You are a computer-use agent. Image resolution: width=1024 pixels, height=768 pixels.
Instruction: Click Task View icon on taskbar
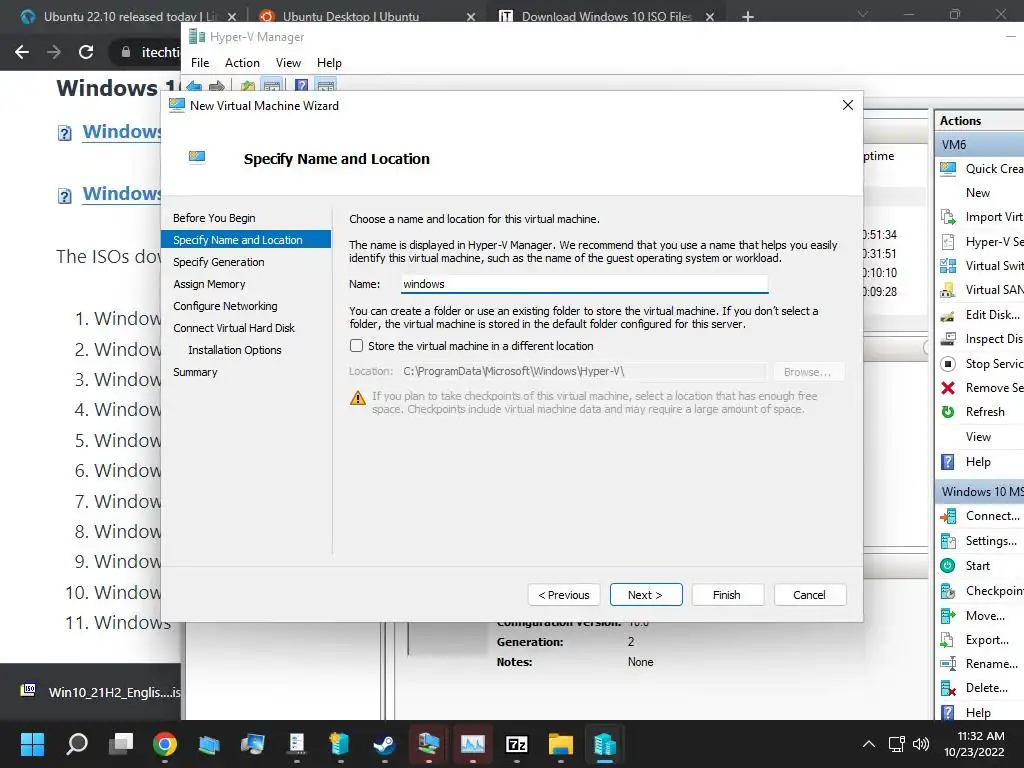click(121, 744)
